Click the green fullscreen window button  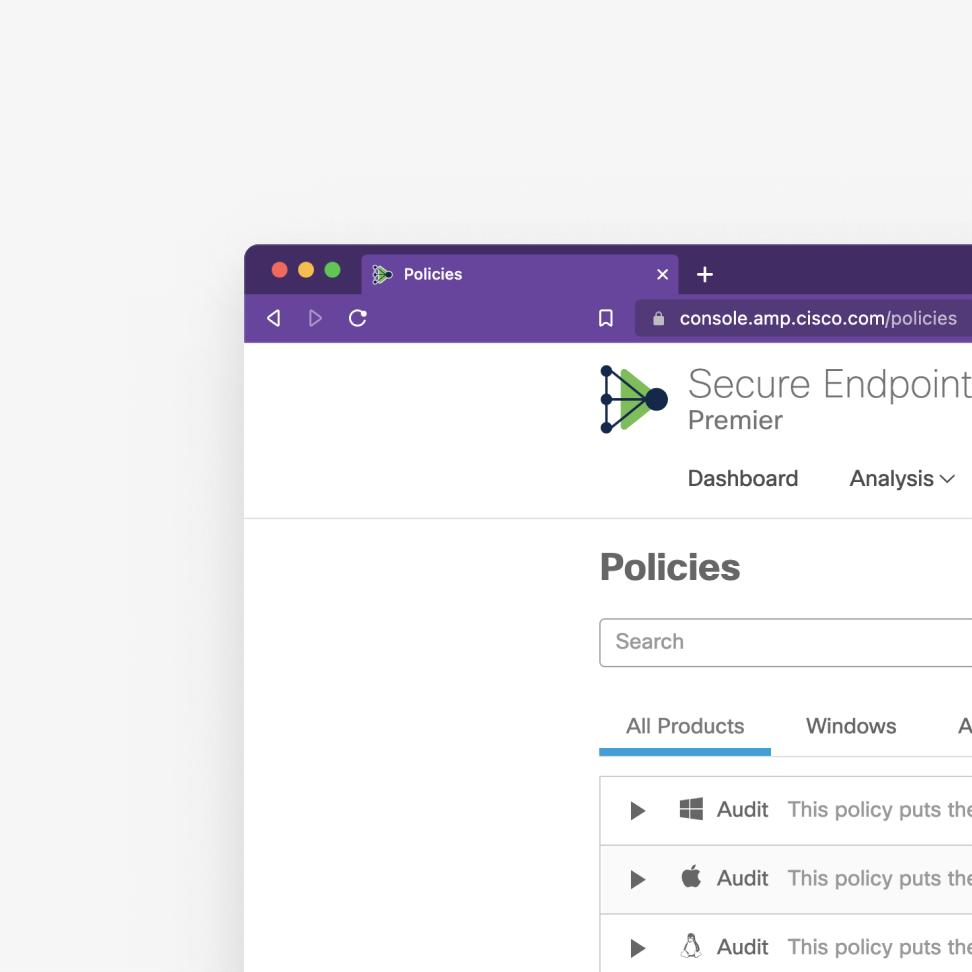pos(332,270)
